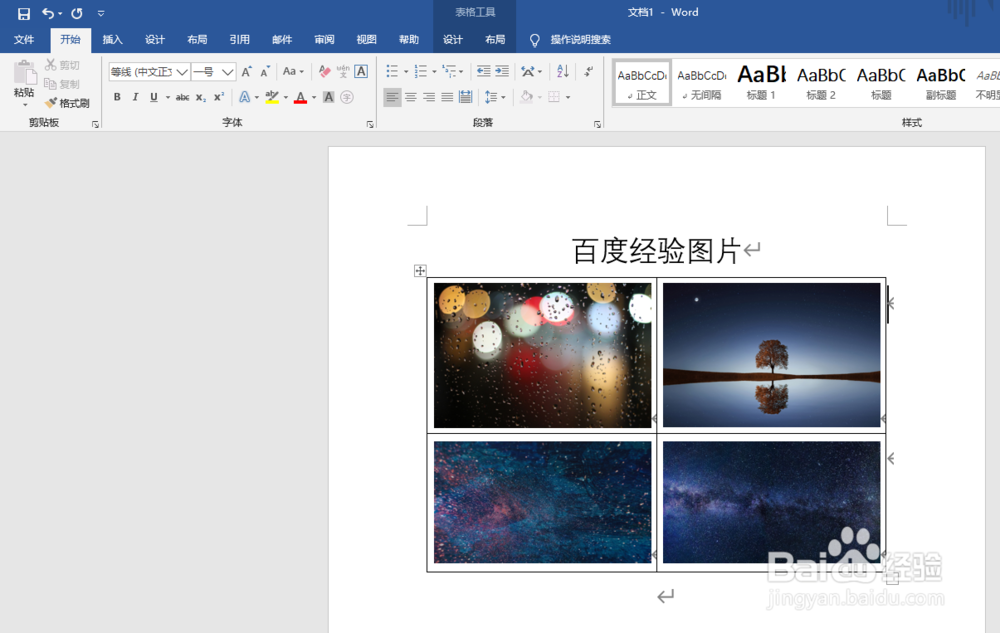Open the font name dropdown
1000x633 pixels.
pyautogui.click(x=184, y=72)
